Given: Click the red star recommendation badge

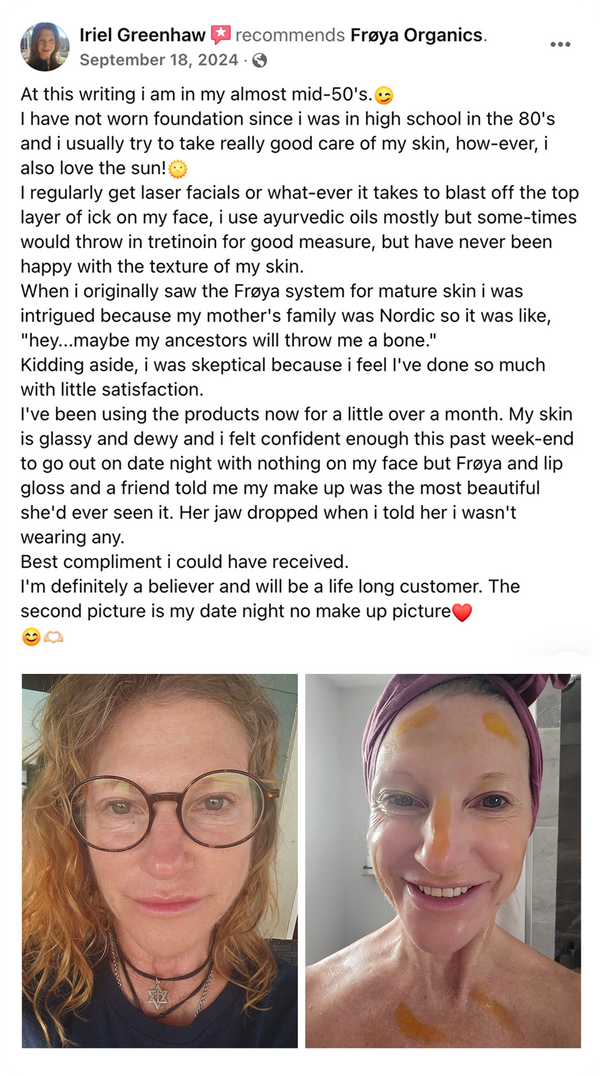Looking at the screenshot, I should tap(220, 34).
